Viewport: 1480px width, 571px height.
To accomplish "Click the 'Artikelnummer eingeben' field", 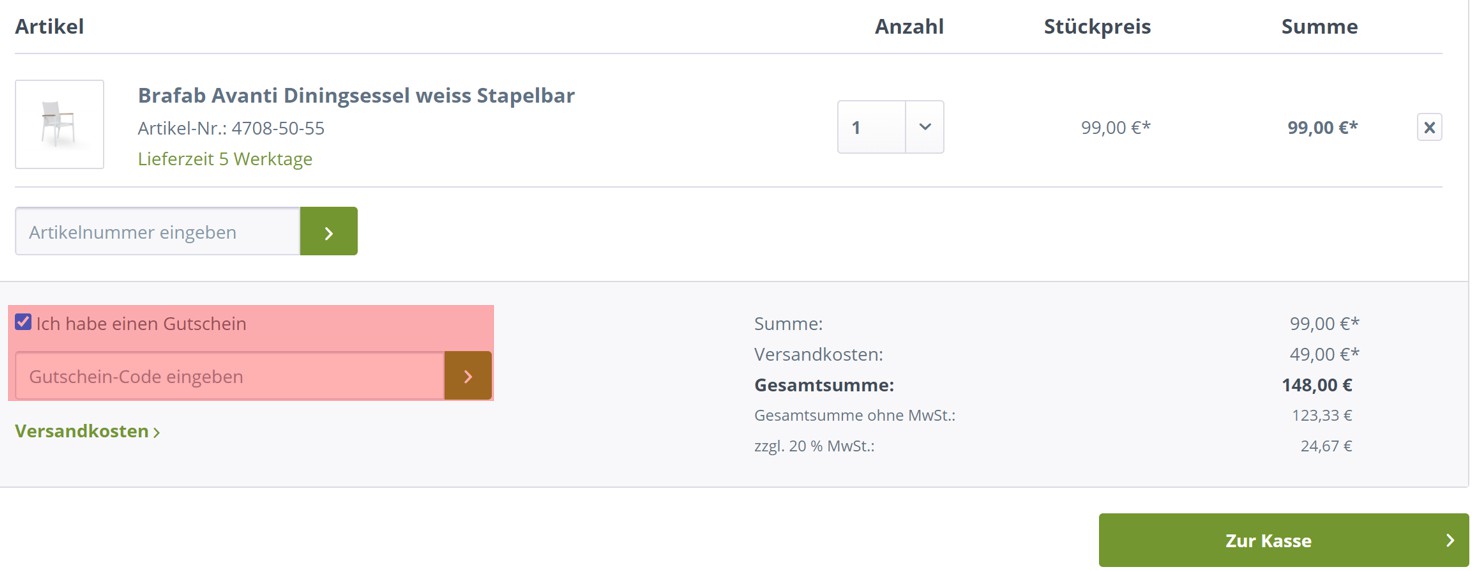I will coord(158,232).
